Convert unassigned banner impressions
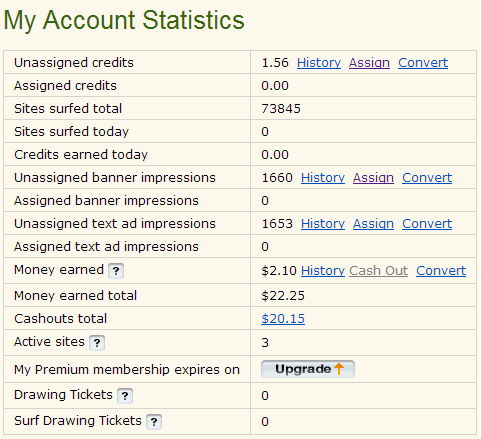This screenshot has height=439, width=481. pyautogui.click(x=427, y=178)
